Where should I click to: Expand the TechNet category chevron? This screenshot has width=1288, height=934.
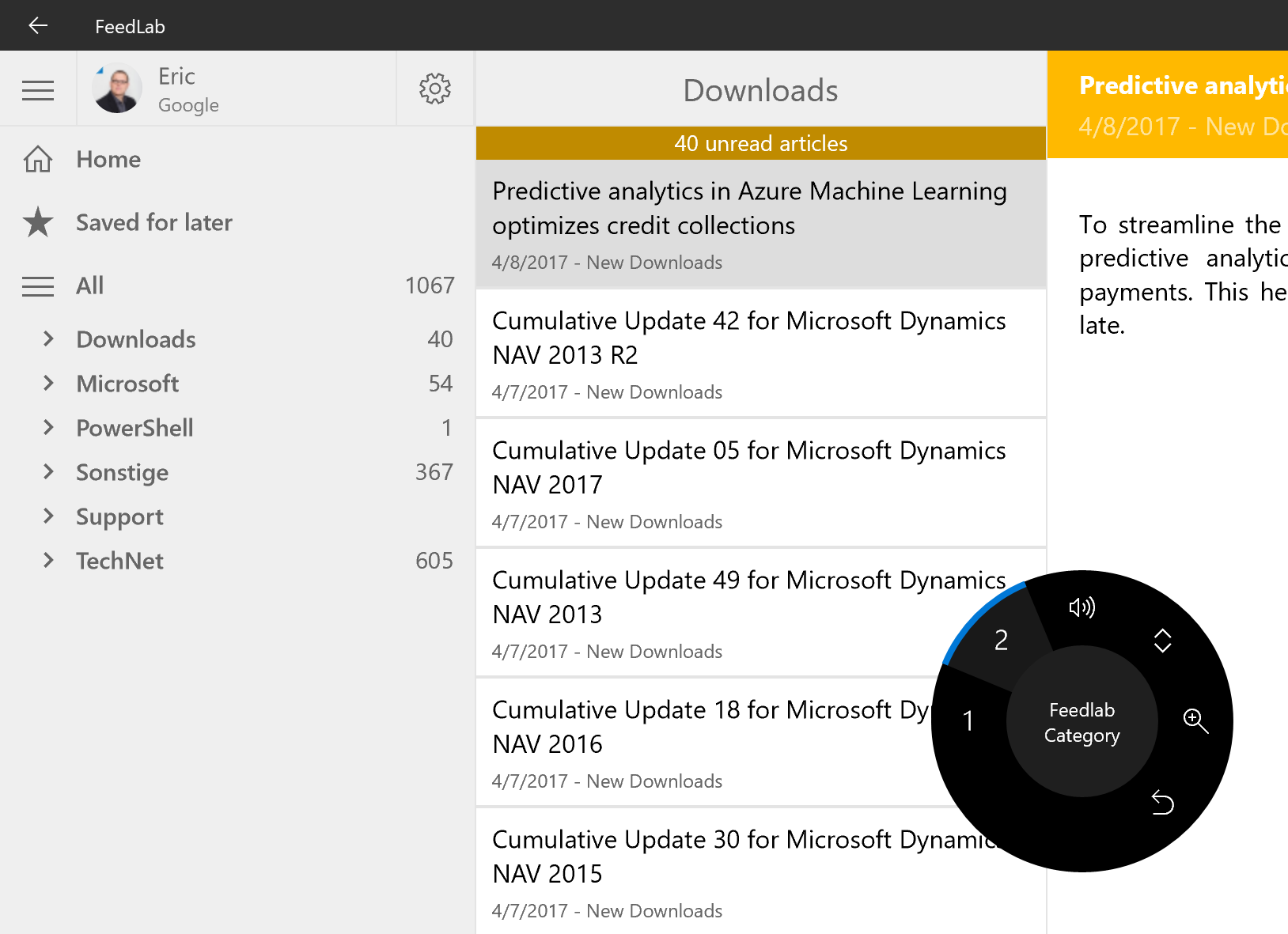pyautogui.click(x=48, y=560)
